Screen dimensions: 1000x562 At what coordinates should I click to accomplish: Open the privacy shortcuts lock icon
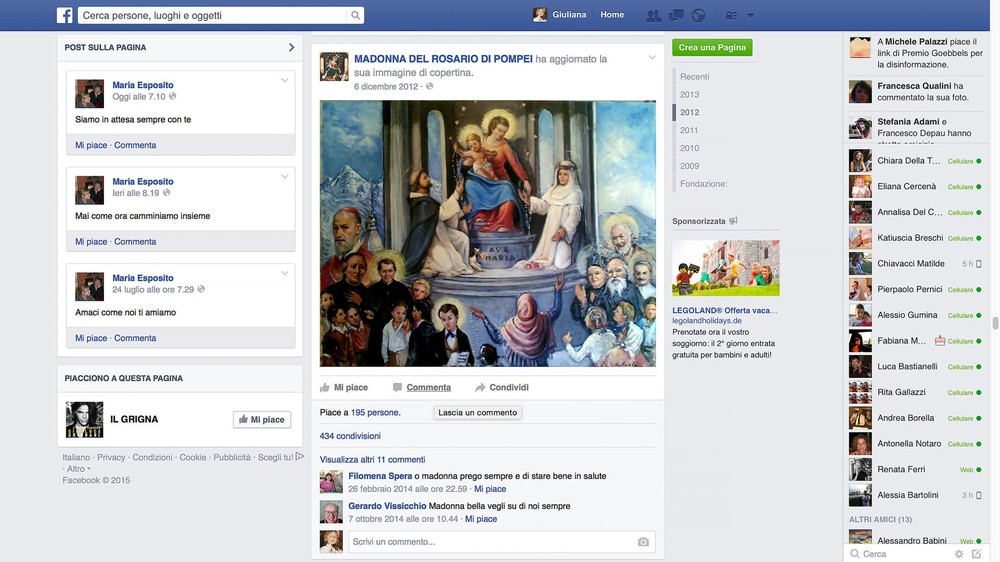coord(732,15)
